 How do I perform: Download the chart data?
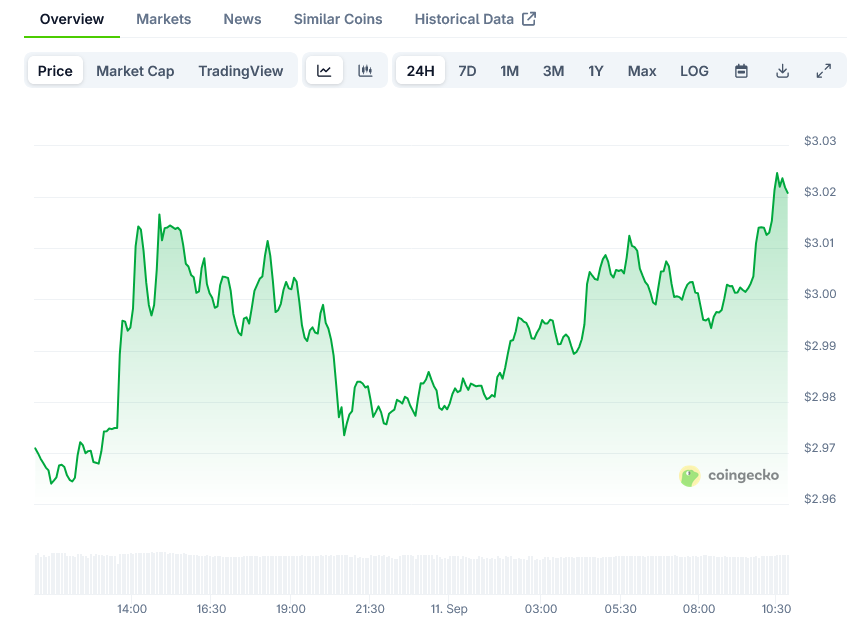[782, 71]
